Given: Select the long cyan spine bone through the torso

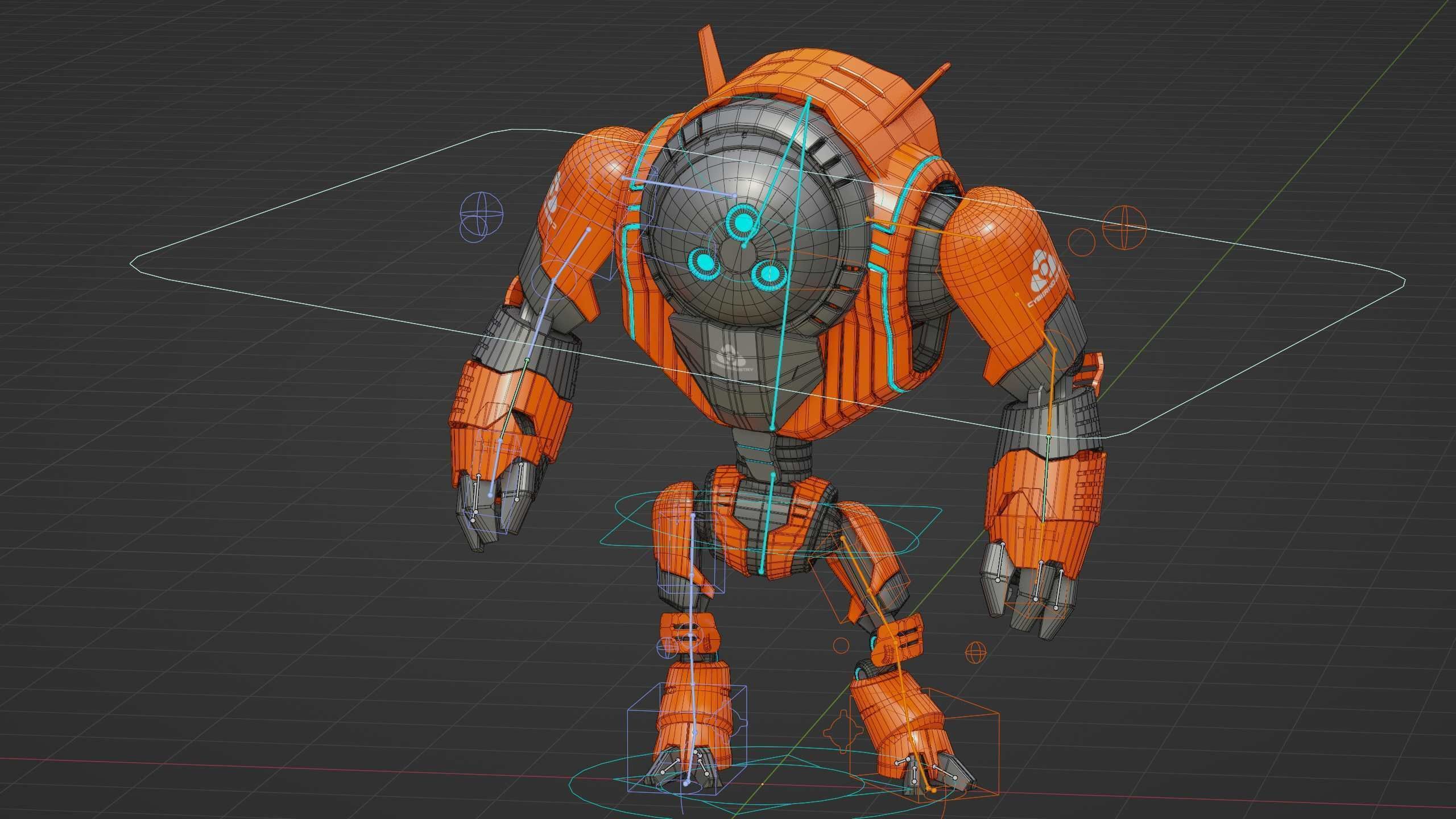Looking at the screenshot, I should coord(789,263).
